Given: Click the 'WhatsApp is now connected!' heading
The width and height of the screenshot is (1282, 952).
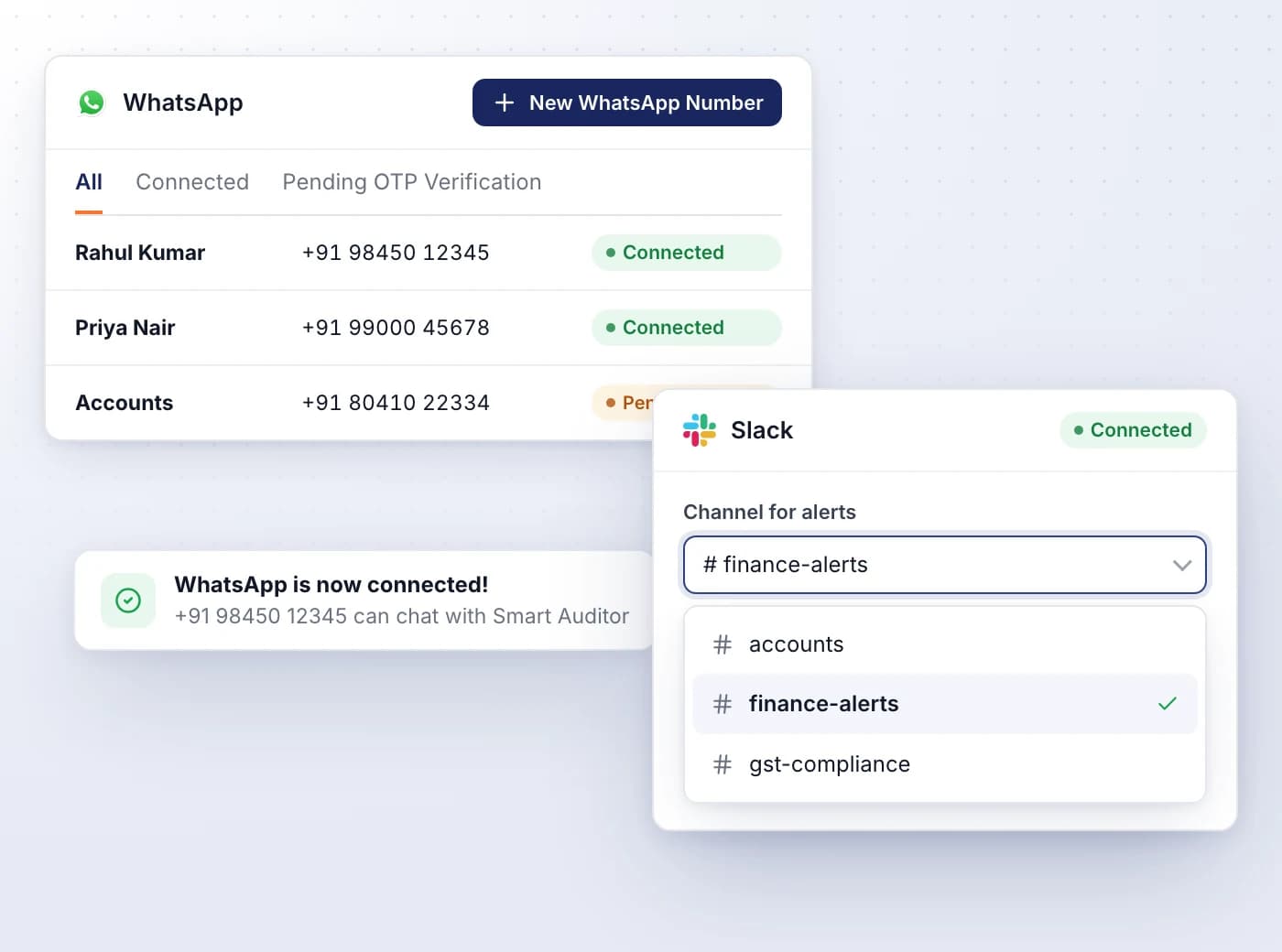Looking at the screenshot, I should (x=331, y=584).
